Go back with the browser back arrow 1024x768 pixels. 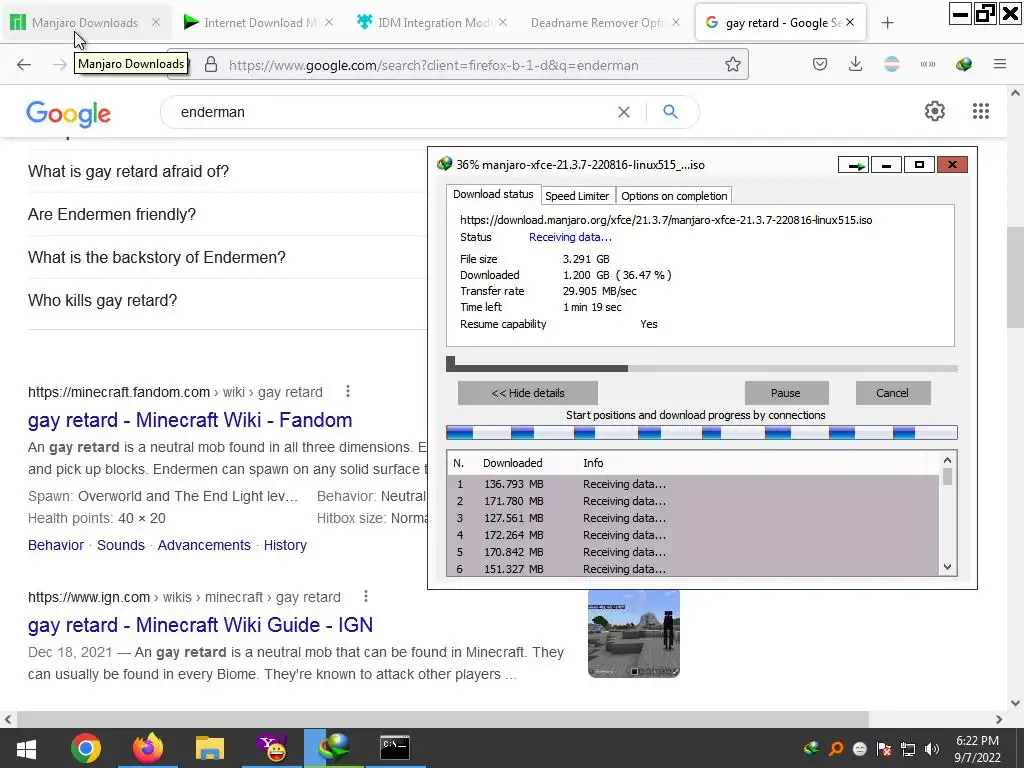[x=24, y=65]
